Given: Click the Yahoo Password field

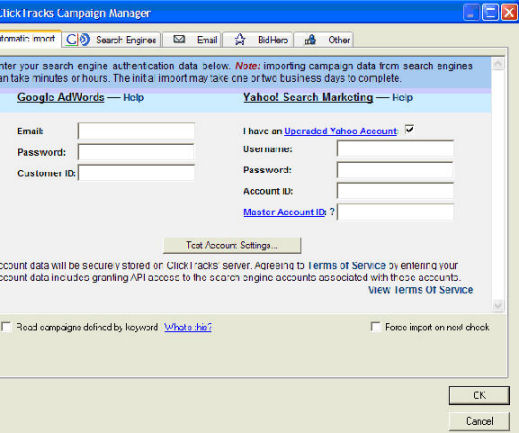Looking at the screenshot, I should (x=395, y=170).
